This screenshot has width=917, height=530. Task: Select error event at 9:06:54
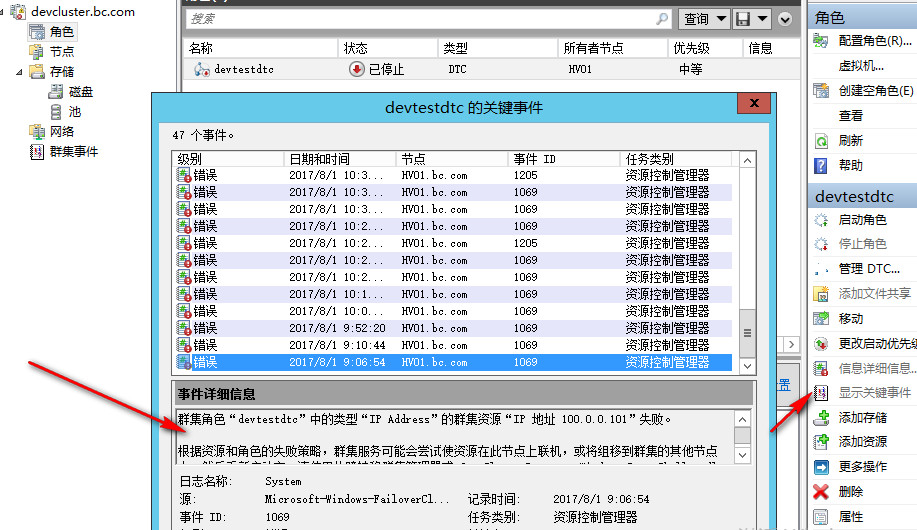pos(453,362)
